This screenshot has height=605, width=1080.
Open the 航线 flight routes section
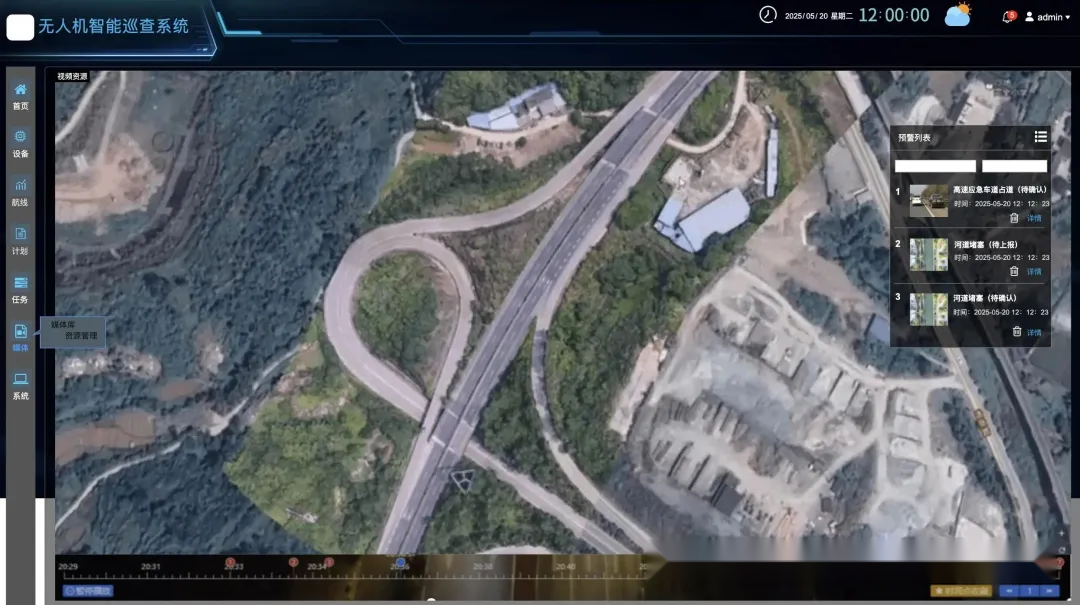click(20, 192)
